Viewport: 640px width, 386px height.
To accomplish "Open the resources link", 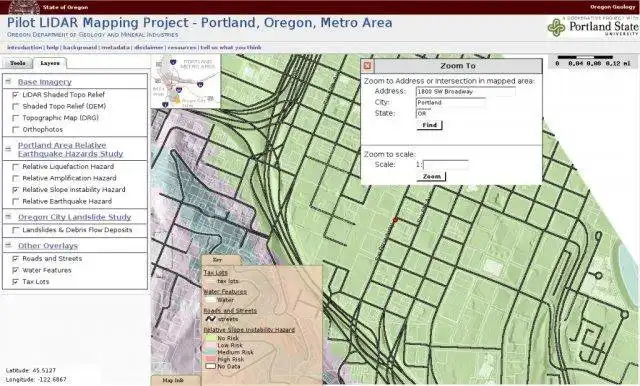I will [182, 48].
